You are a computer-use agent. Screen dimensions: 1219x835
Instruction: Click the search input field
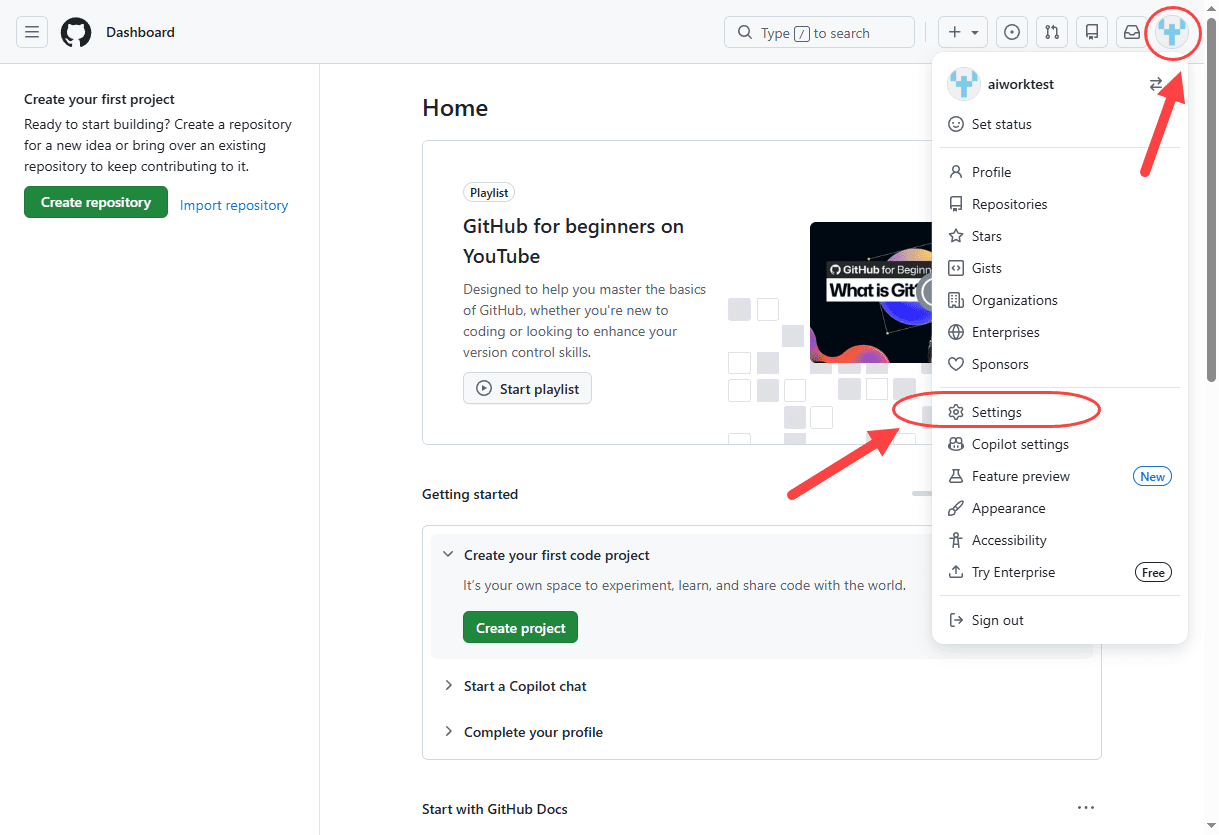819,32
